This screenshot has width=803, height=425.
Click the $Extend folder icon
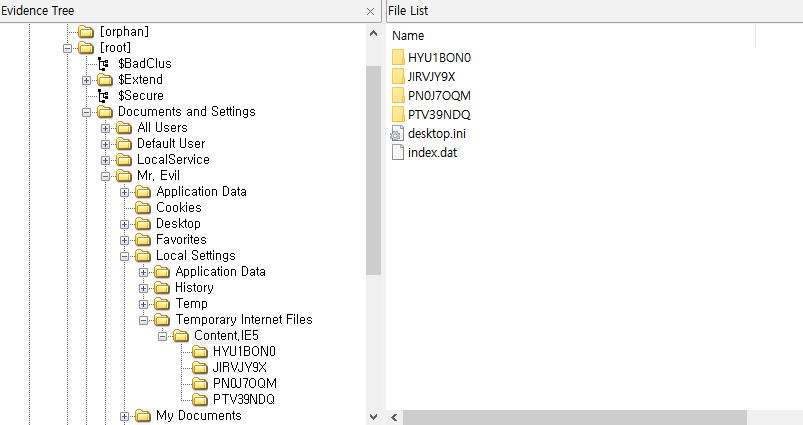pyautogui.click(x=105, y=80)
